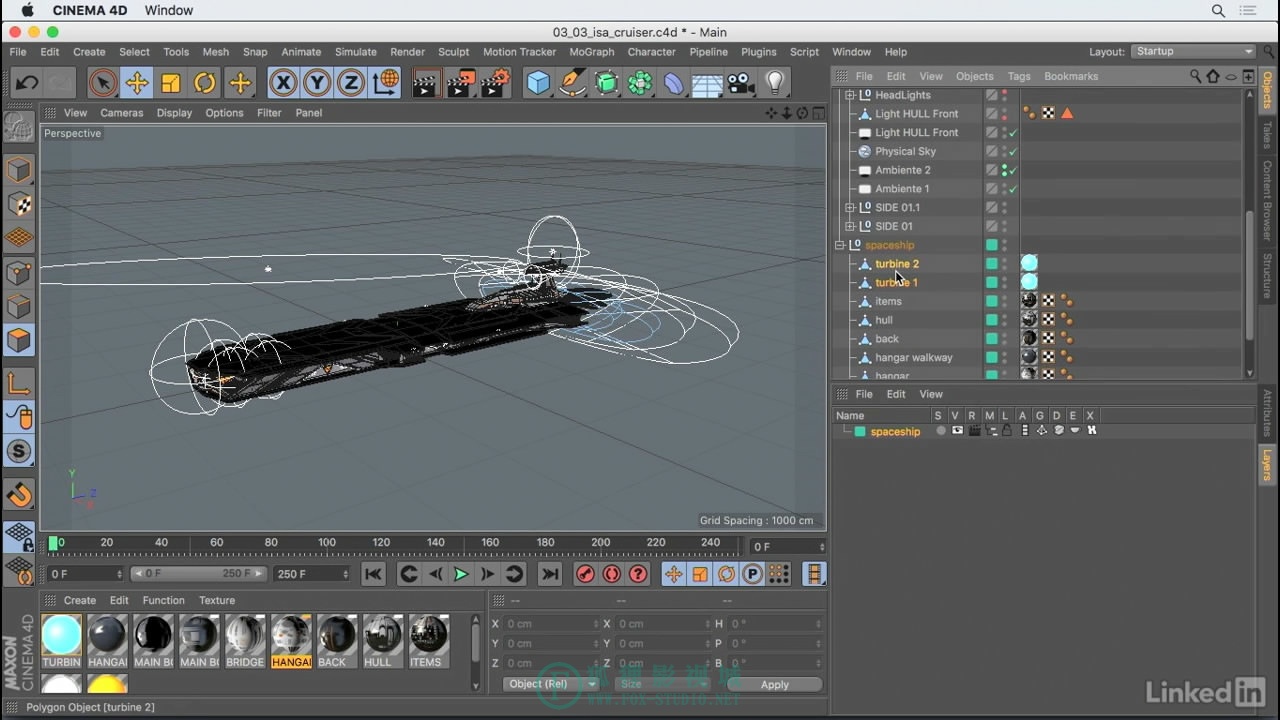Toggle Physical Sky enable checkmark
1280x720 pixels.
(1013, 152)
